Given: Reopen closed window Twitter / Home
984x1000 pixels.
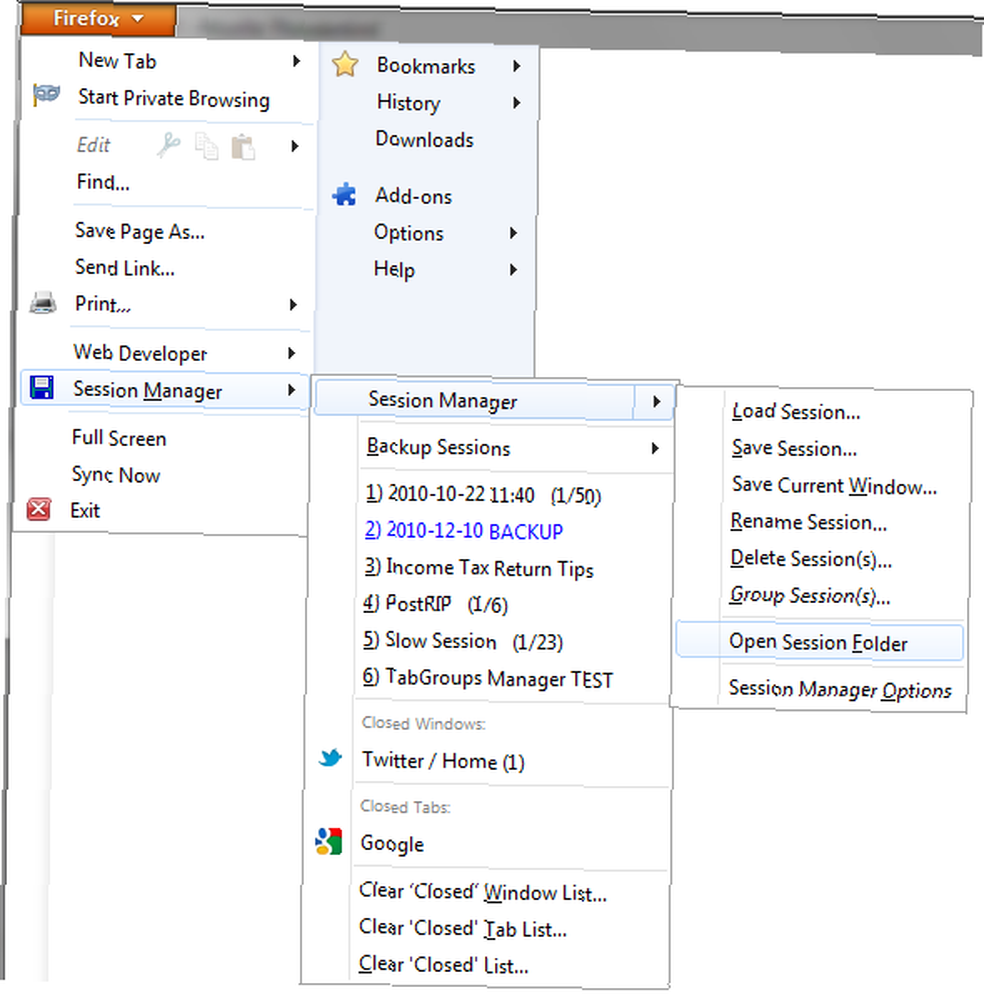Looking at the screenshot, I should click(443, 761).
